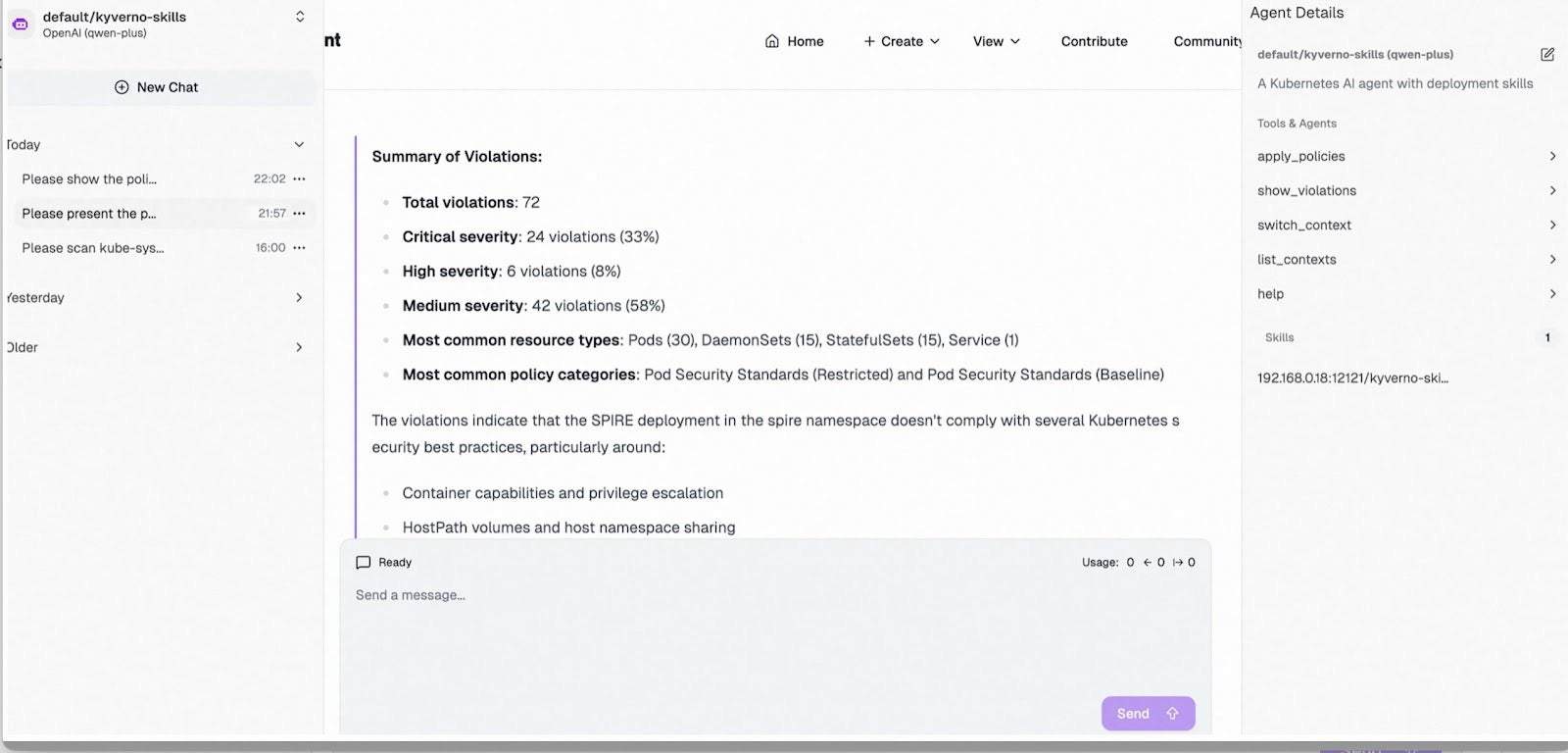Expand the Yesterday chat group
Screen dimensions: 1568x753
[299, 297]
